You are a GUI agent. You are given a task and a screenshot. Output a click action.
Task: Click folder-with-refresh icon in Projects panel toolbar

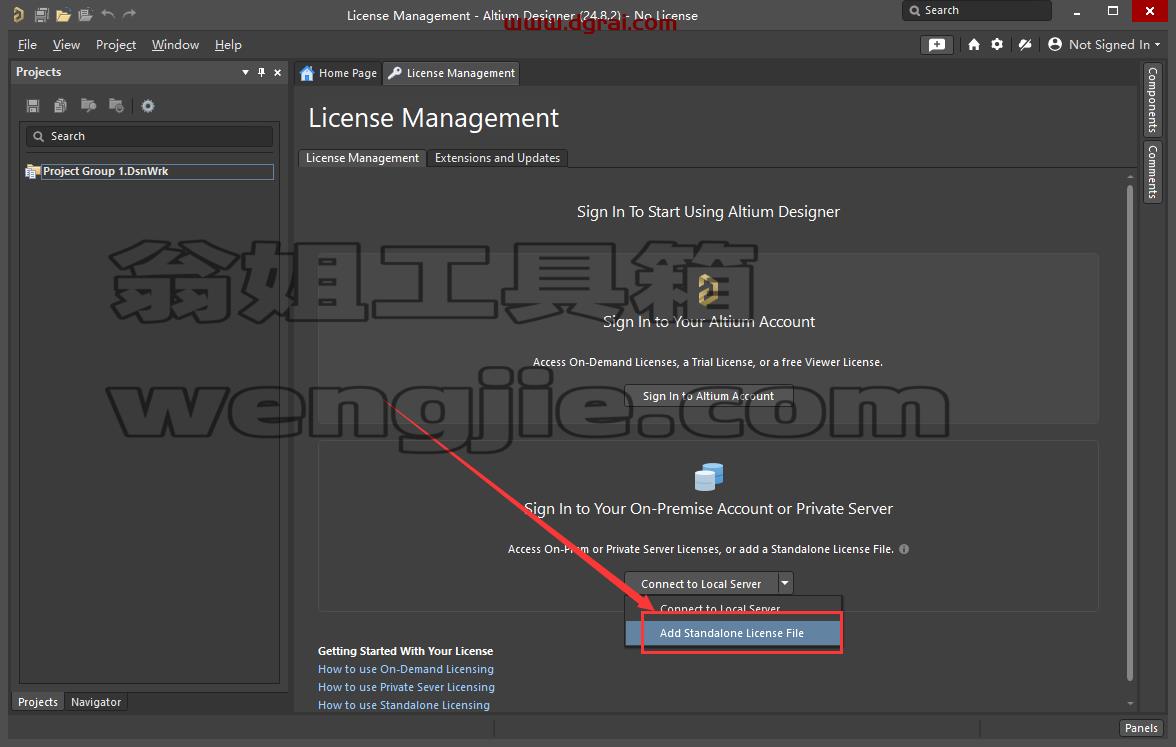click(116, 106)
